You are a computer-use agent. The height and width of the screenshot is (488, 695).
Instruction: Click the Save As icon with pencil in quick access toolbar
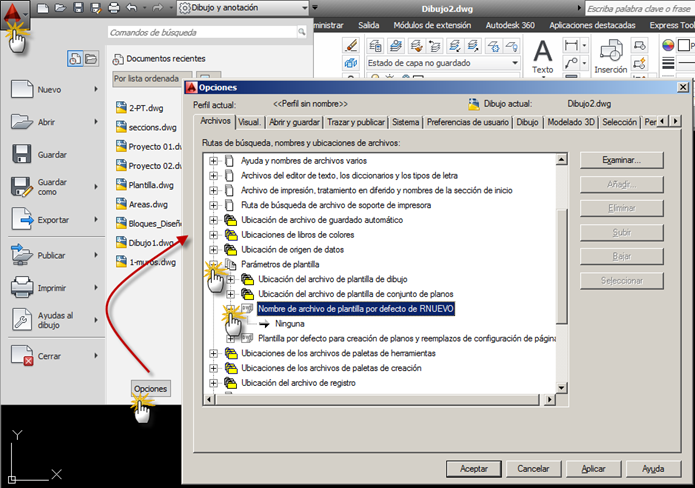[x=96, y=8]
